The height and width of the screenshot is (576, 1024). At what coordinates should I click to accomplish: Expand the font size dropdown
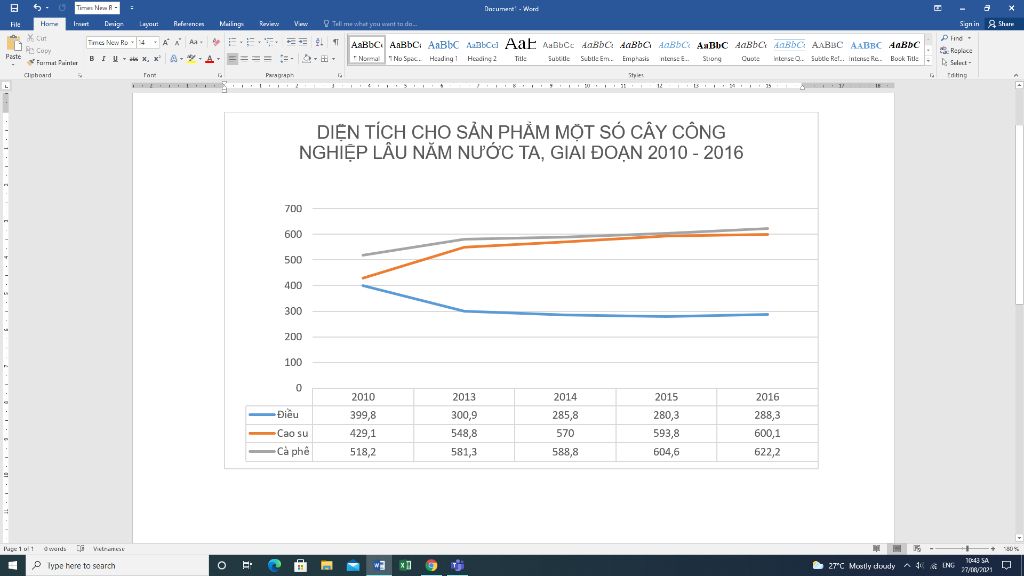(155, 43)
